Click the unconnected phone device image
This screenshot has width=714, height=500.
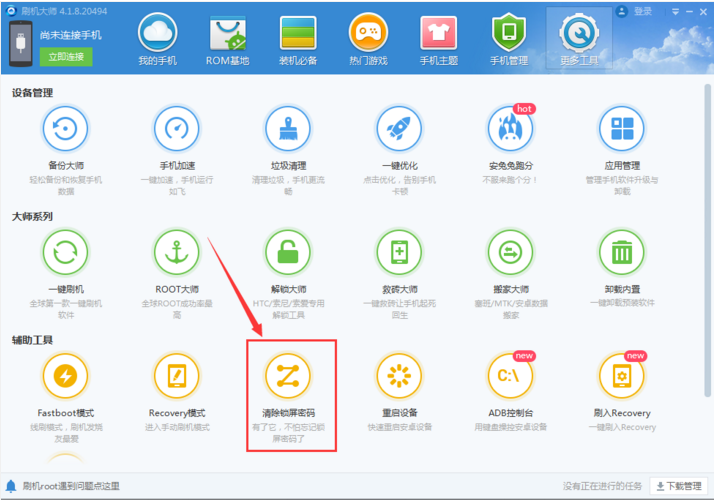click(x=20, y=44)
